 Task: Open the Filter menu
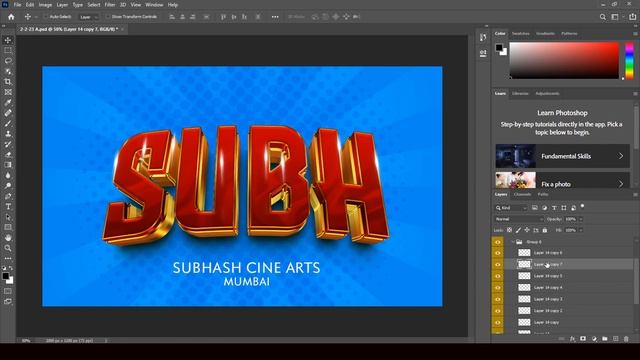point(110,5)
